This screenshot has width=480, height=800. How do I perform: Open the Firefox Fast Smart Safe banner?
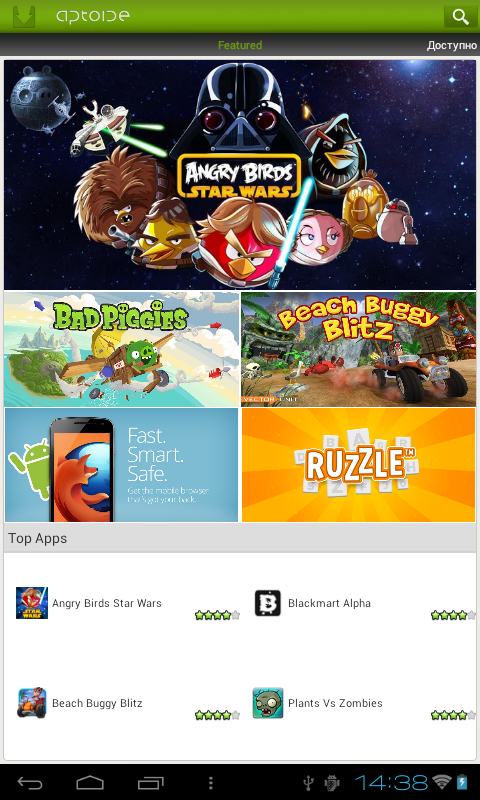pyautogui.click(x=121, y=465)
